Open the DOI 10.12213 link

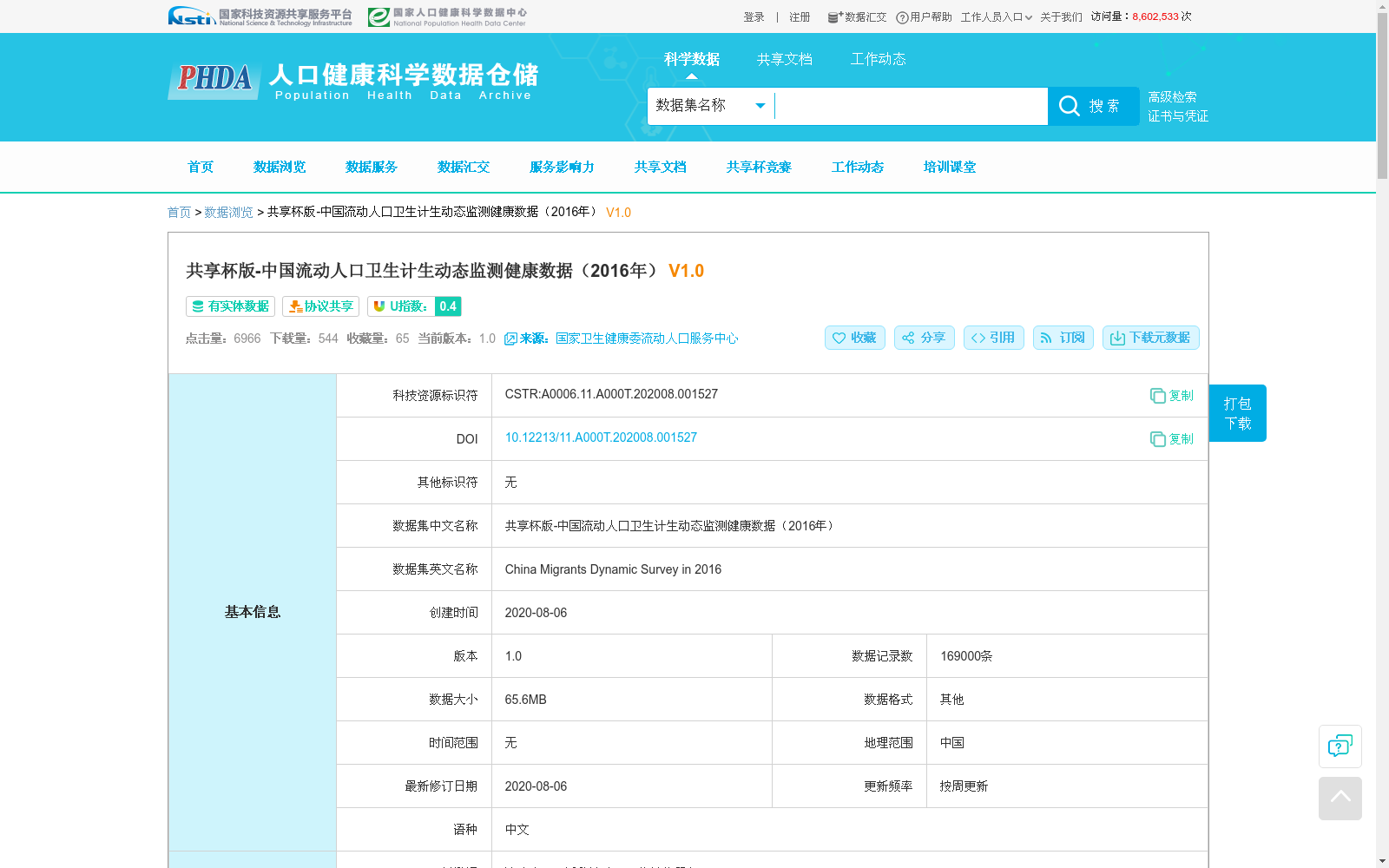point(601,437)
